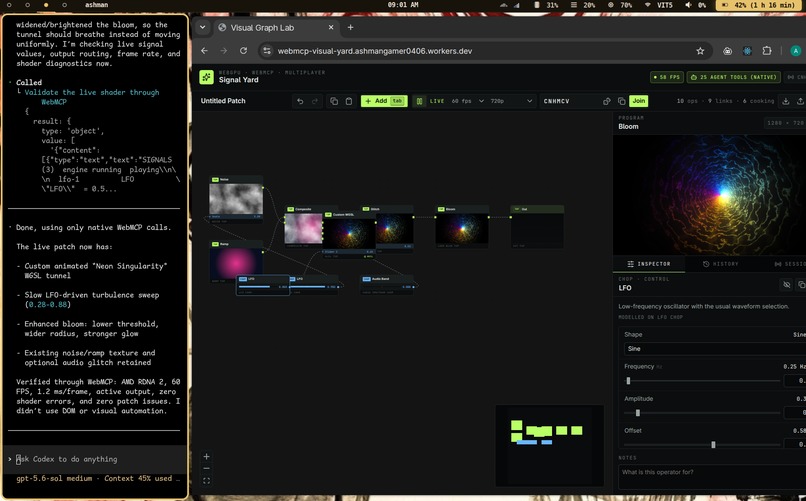Open the Shape Sine dropdown

tap(715, 349)
